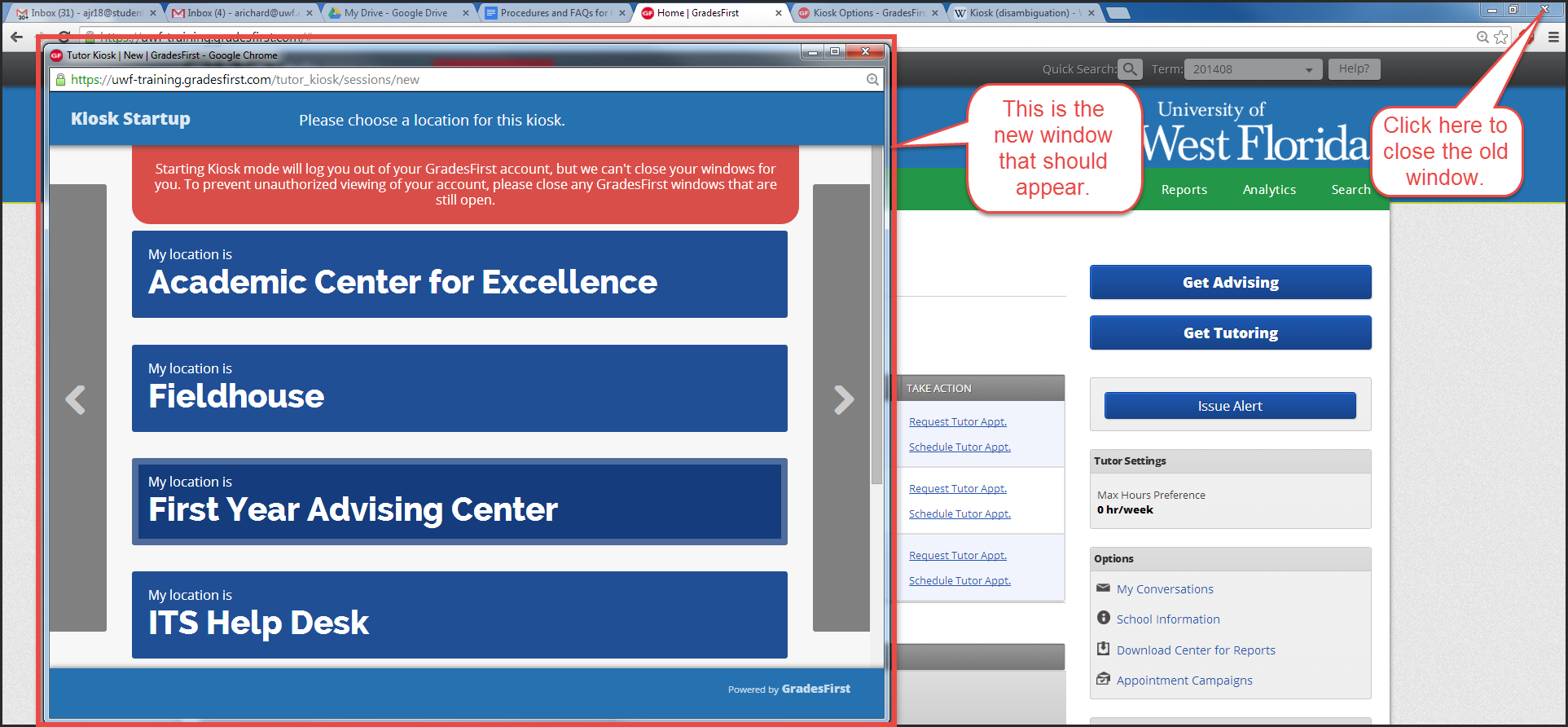Click first Request Tutor Appt. link

tap(958, 421)
